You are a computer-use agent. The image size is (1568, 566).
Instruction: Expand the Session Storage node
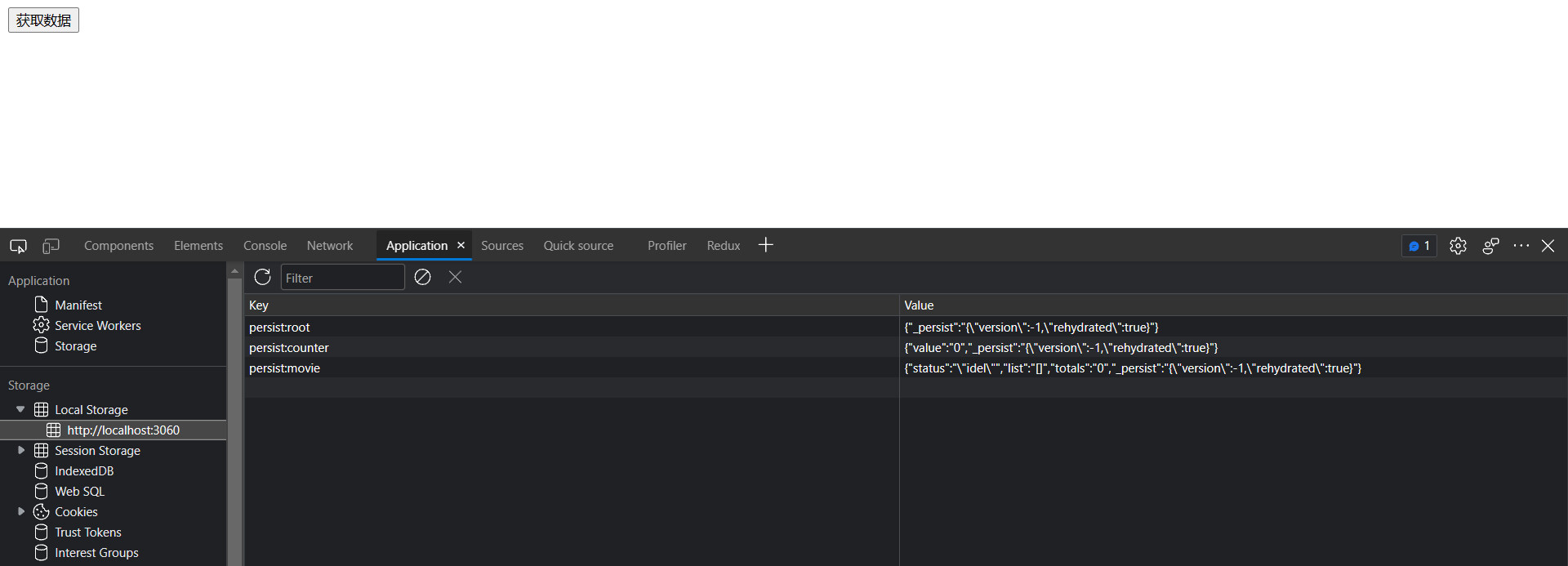[x=20, y=450]
